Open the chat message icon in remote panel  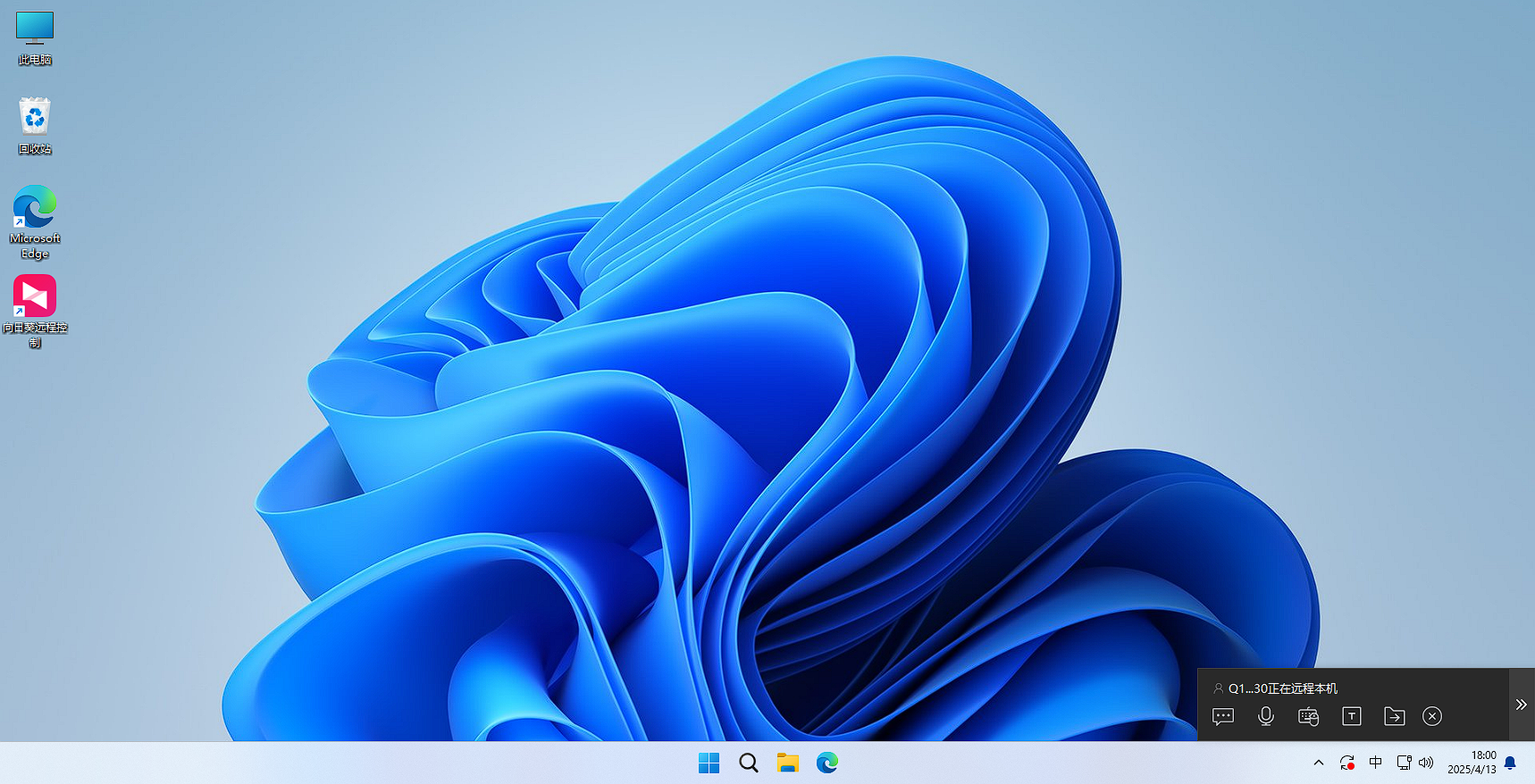pyautogui.click(x=1223, y=716)
